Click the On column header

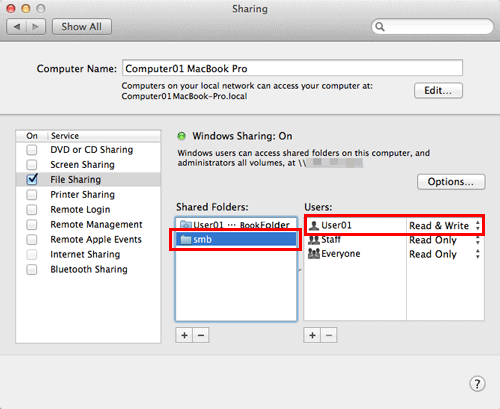[x=32, y=136]
